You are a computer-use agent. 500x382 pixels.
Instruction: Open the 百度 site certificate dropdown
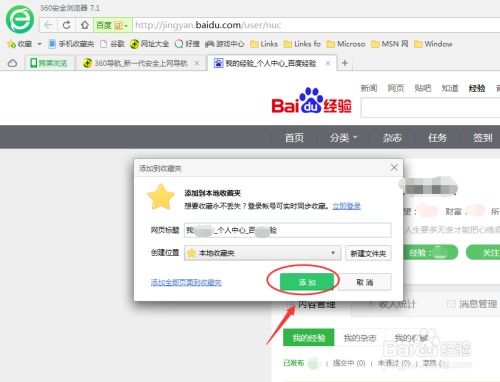tap(113, 25)
